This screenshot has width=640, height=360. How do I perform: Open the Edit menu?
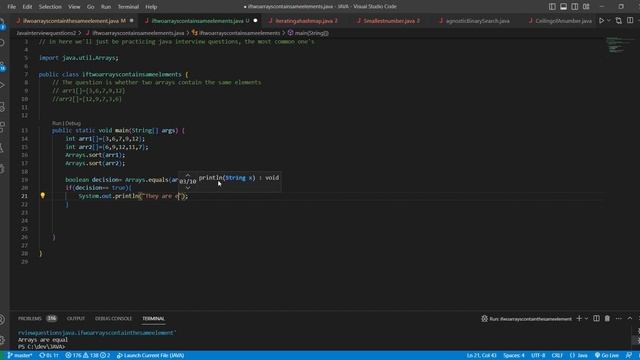27,7
